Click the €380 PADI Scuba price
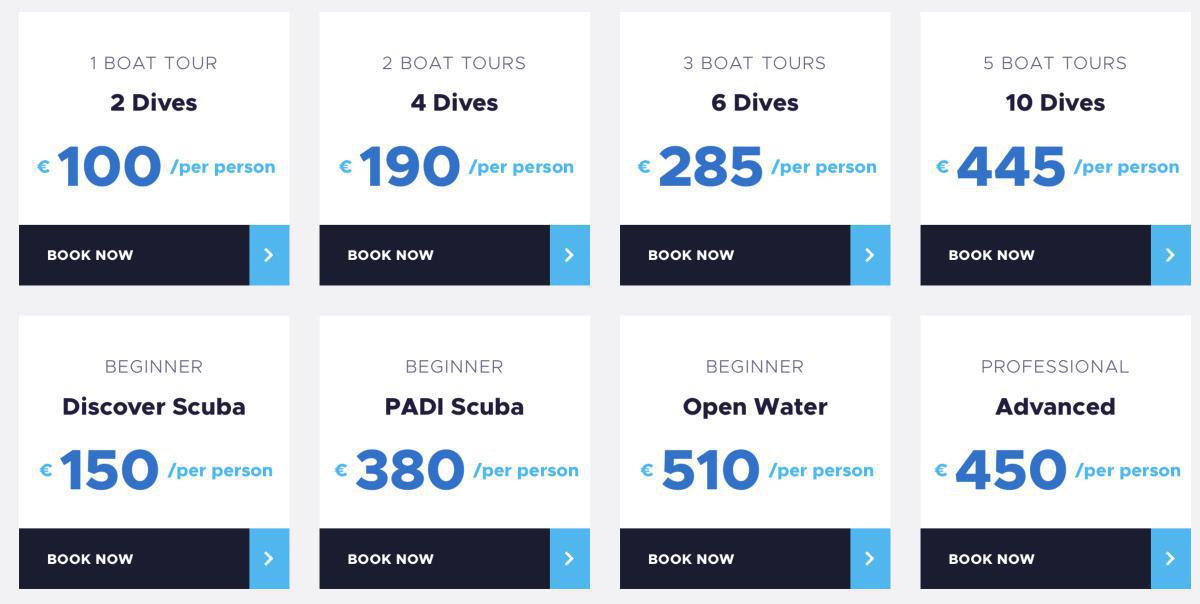 pos(409,470)
